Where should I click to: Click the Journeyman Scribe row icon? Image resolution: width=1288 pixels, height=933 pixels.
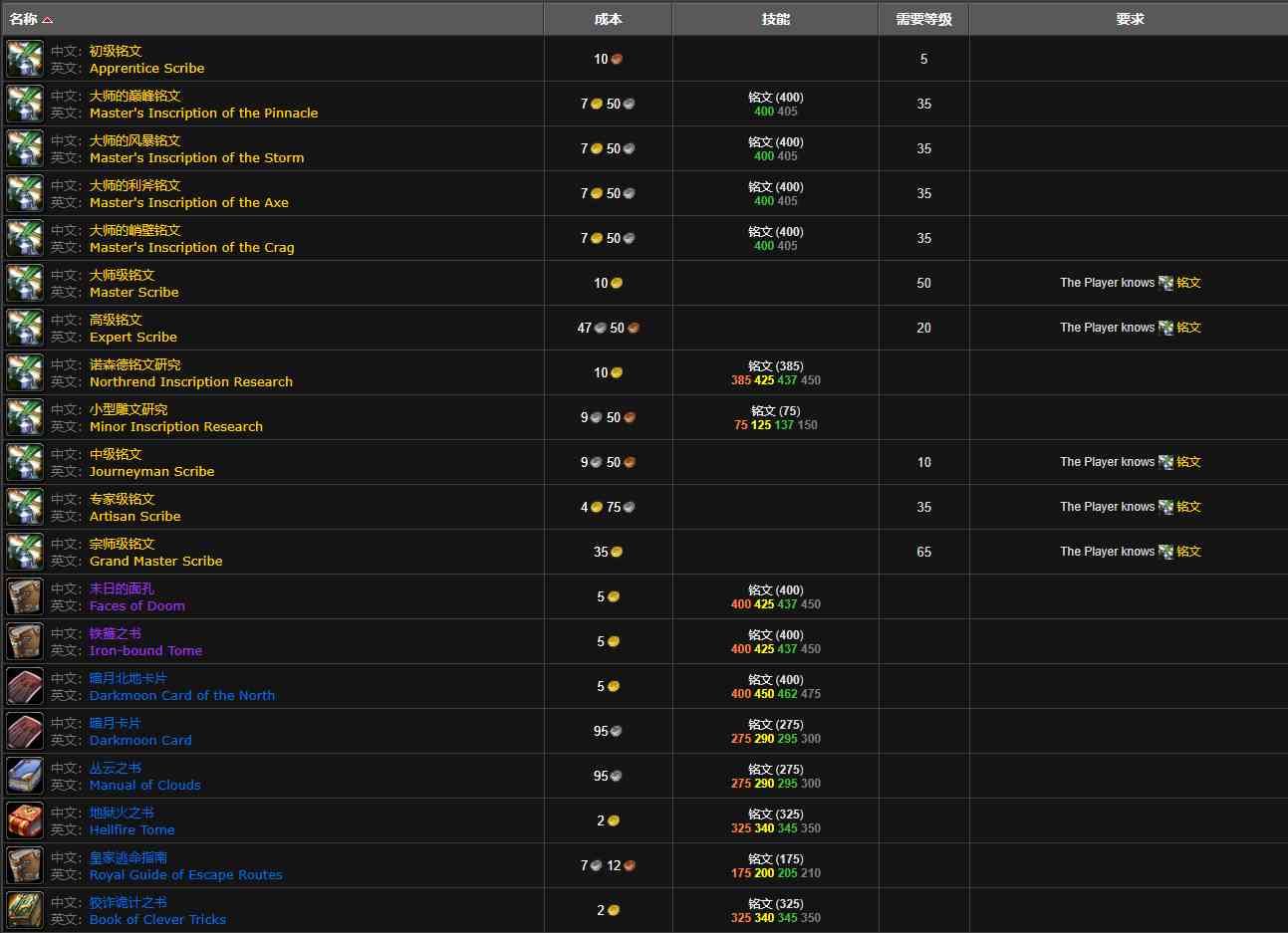[x=25, y=462]
